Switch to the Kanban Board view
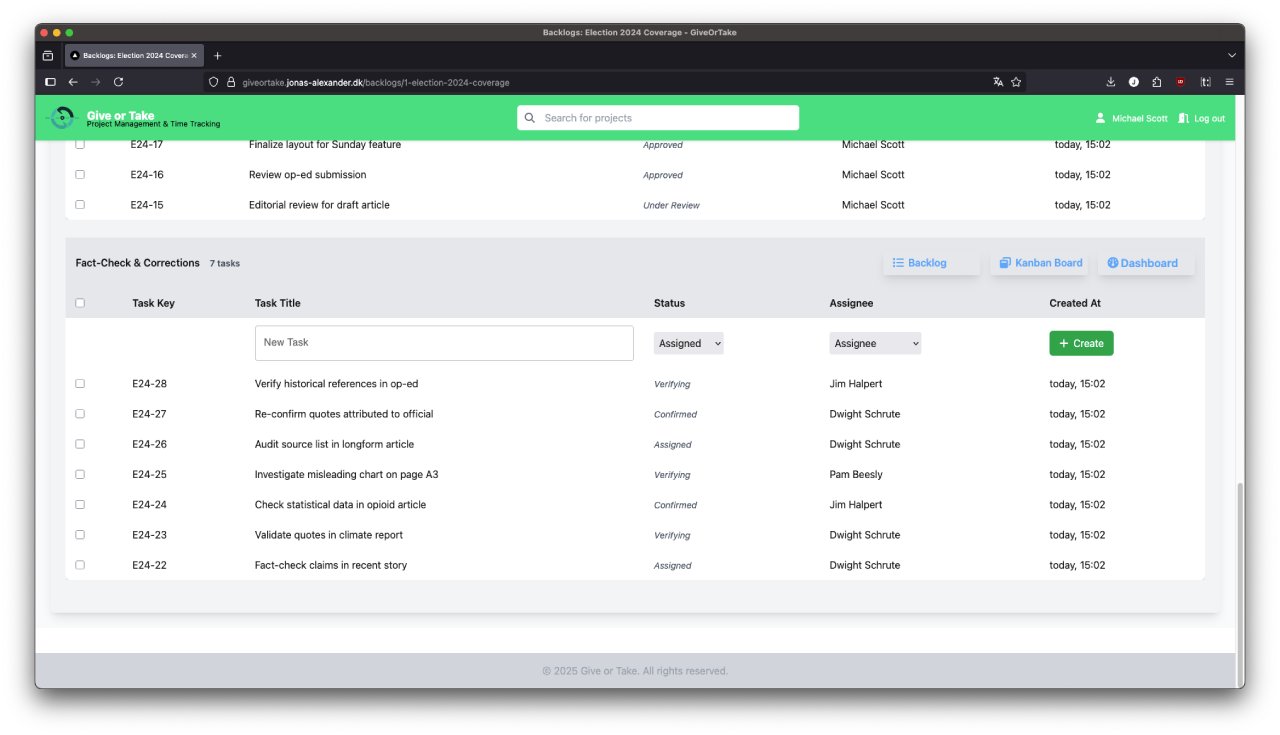Viewport: 1280px width, 735px height. (x=1040, y=263)
